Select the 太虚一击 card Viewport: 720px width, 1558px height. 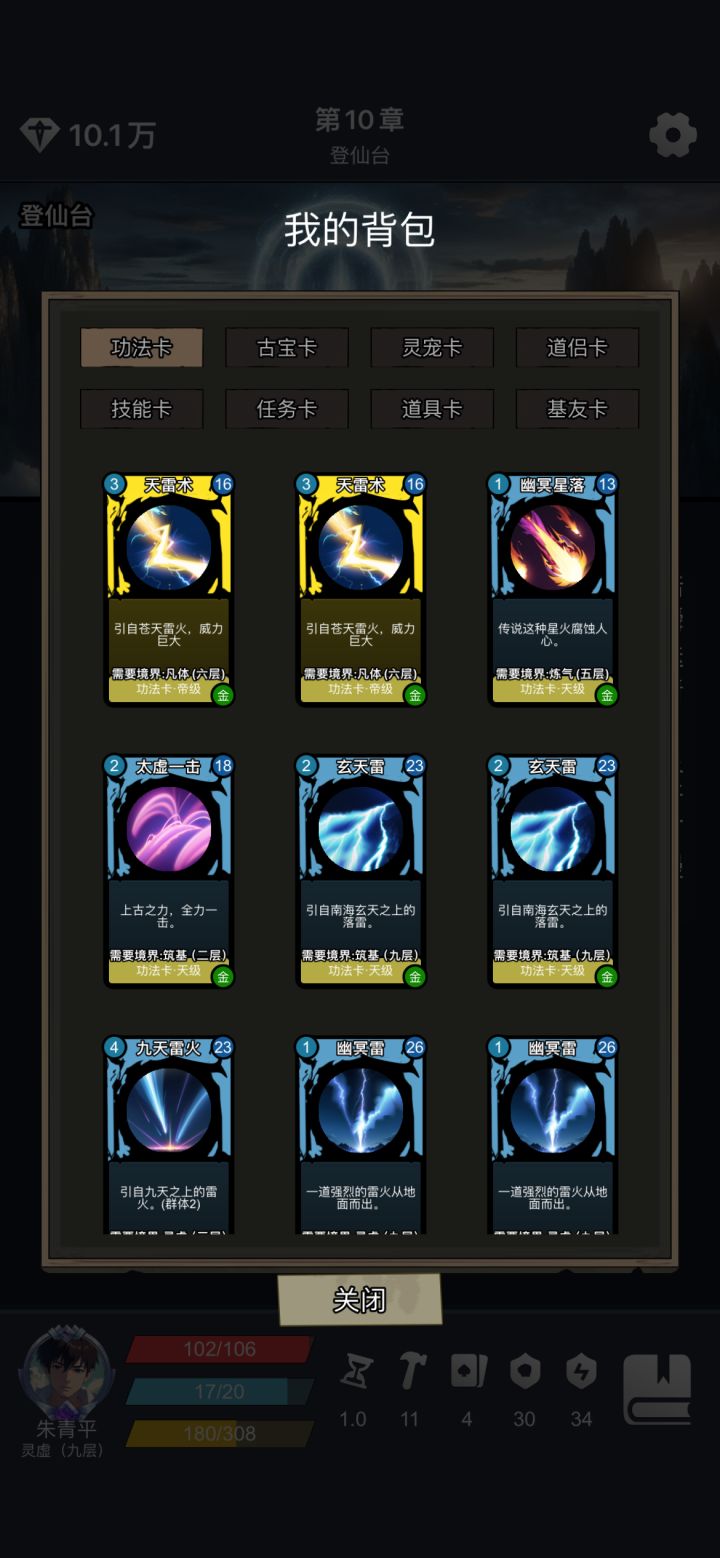169,870
